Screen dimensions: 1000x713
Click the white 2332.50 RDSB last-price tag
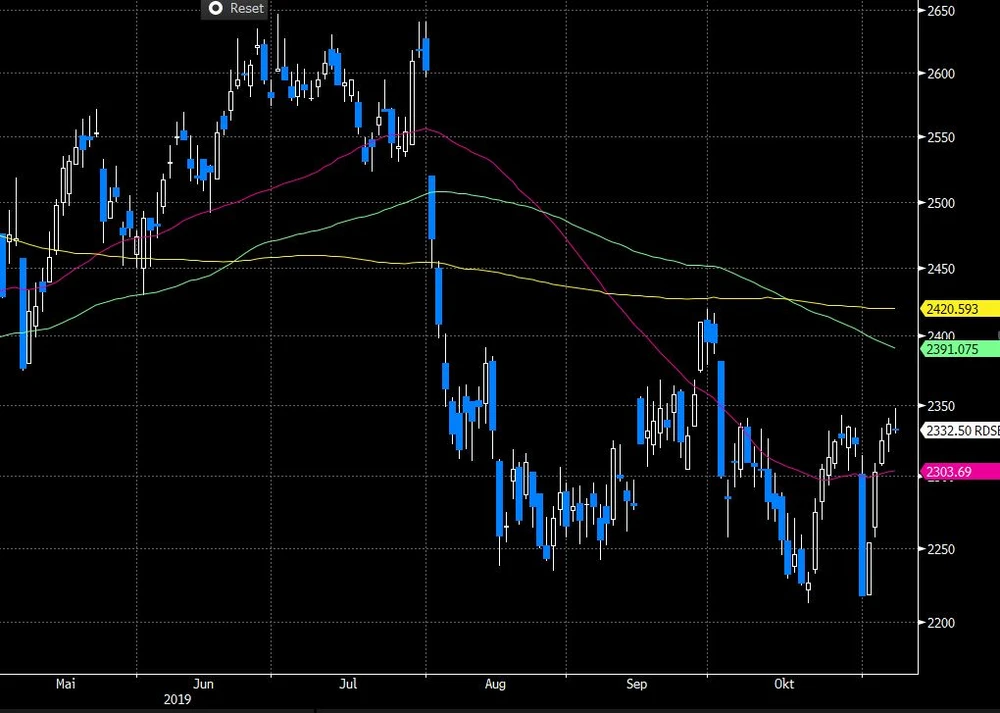tap(959, 430)
